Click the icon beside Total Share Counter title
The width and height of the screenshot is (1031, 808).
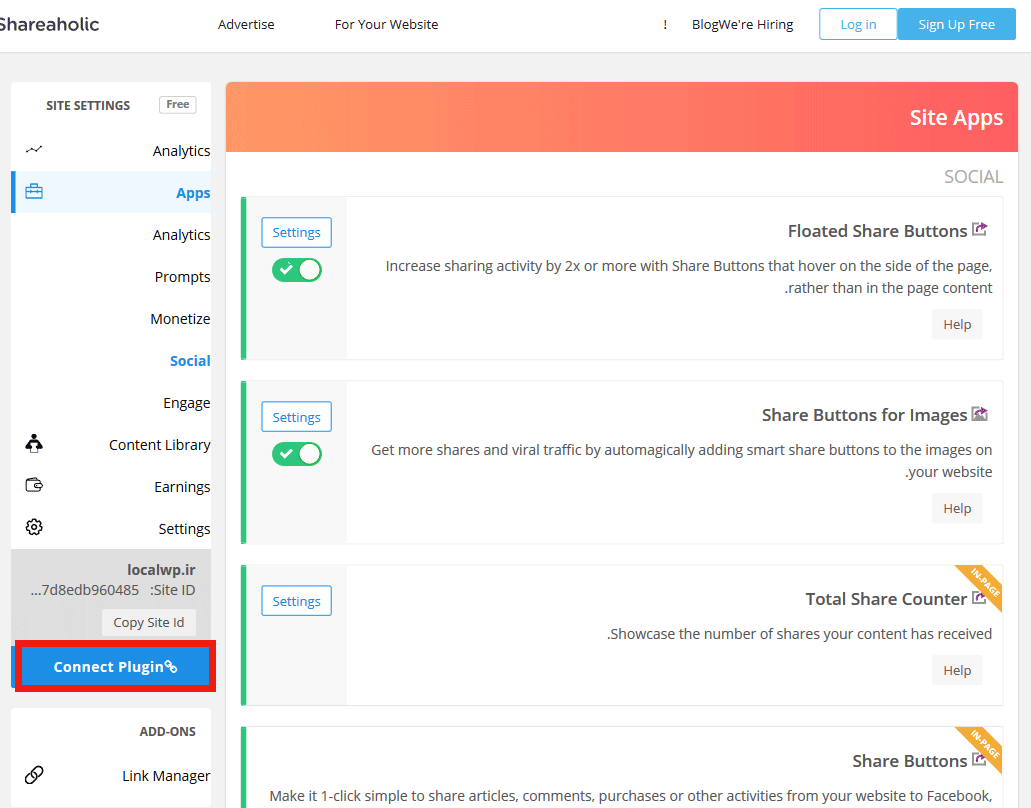979,598
